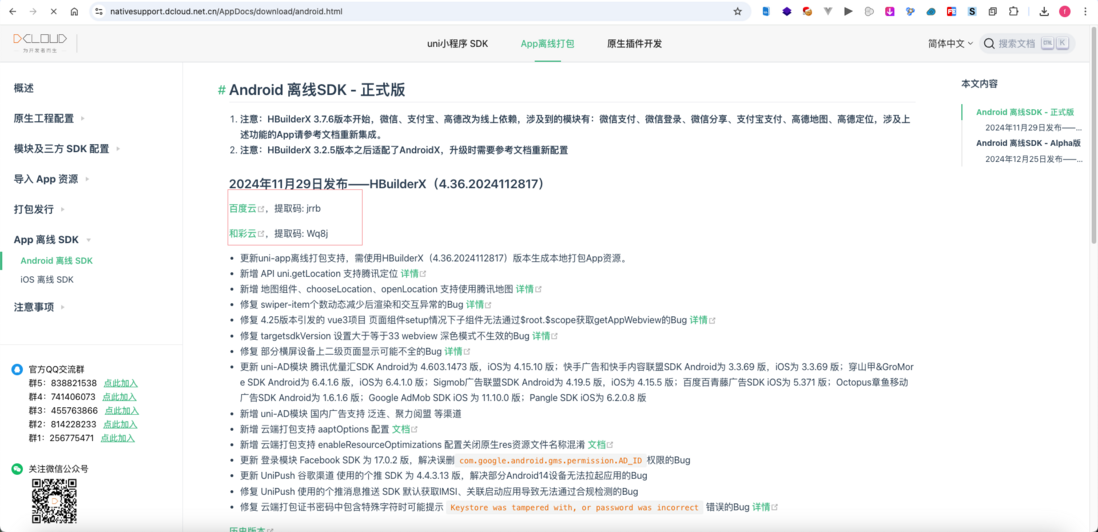Open 详情 link for getAppWebview Bug

click(702, 320)
